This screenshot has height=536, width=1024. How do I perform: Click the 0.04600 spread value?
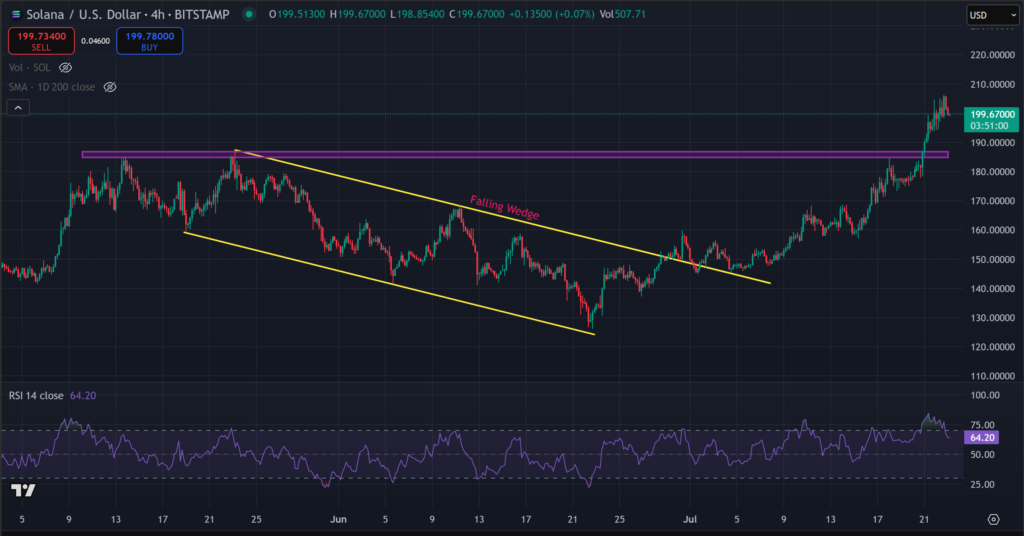click(95, 41)
